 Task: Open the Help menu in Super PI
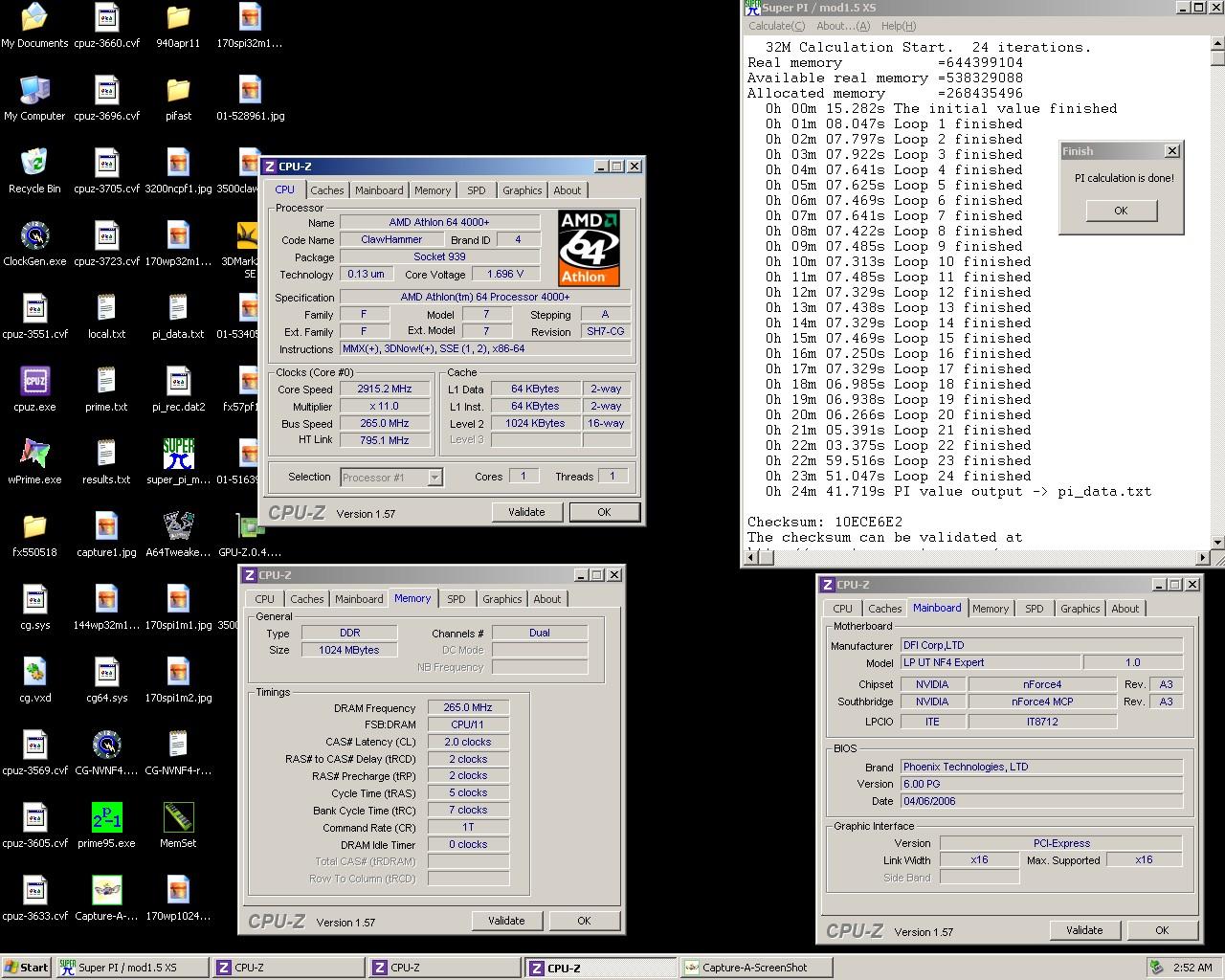point(898,26)
